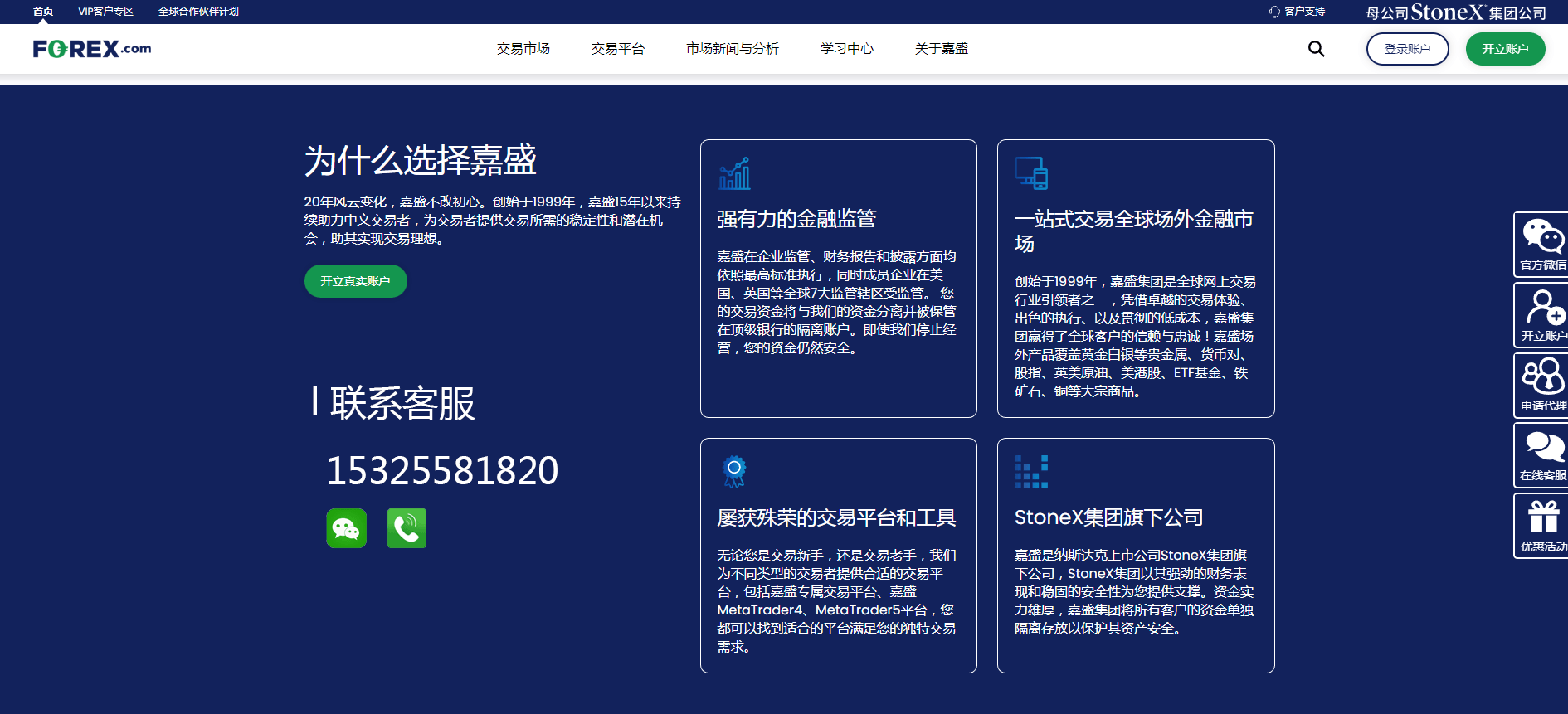Open the 申请代理 sidebar icon

1542,385
